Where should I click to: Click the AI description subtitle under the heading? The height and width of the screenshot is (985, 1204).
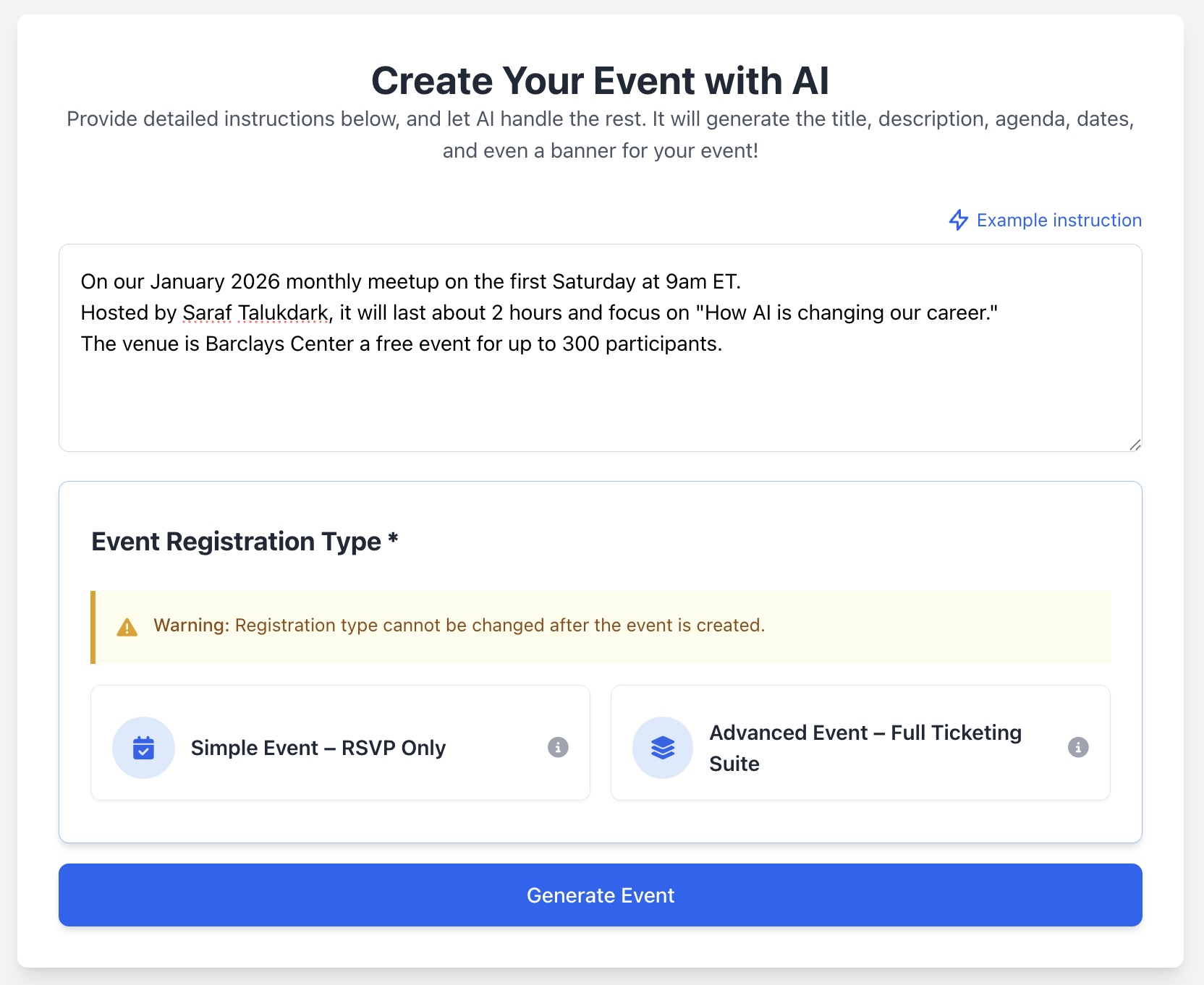(600, 135)
